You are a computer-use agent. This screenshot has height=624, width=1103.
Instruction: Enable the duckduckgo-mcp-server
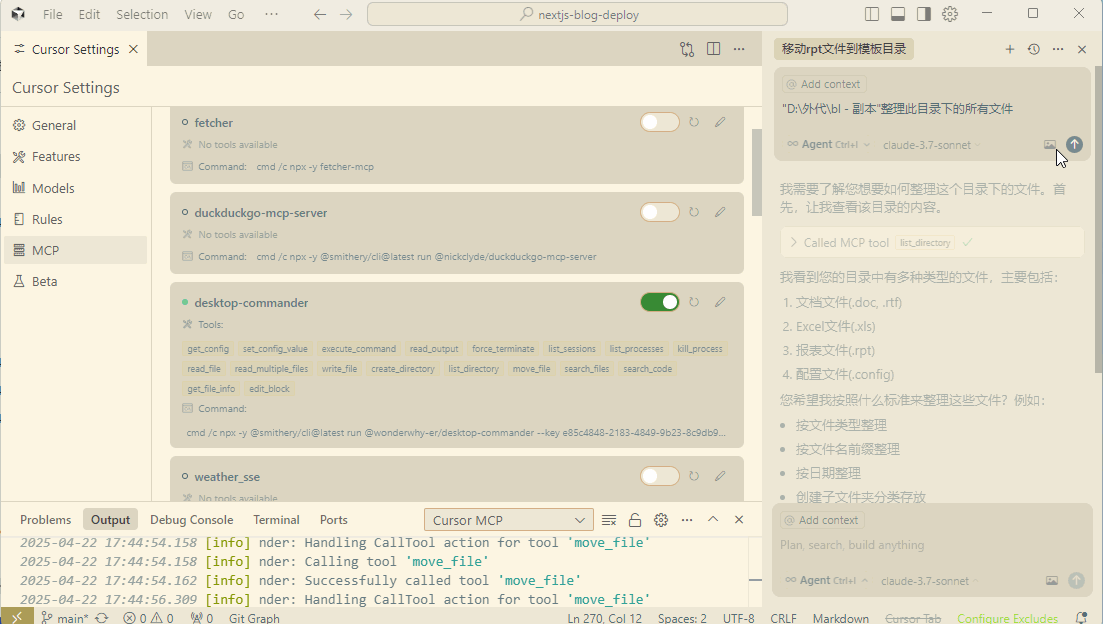click(x=660, y=212)
